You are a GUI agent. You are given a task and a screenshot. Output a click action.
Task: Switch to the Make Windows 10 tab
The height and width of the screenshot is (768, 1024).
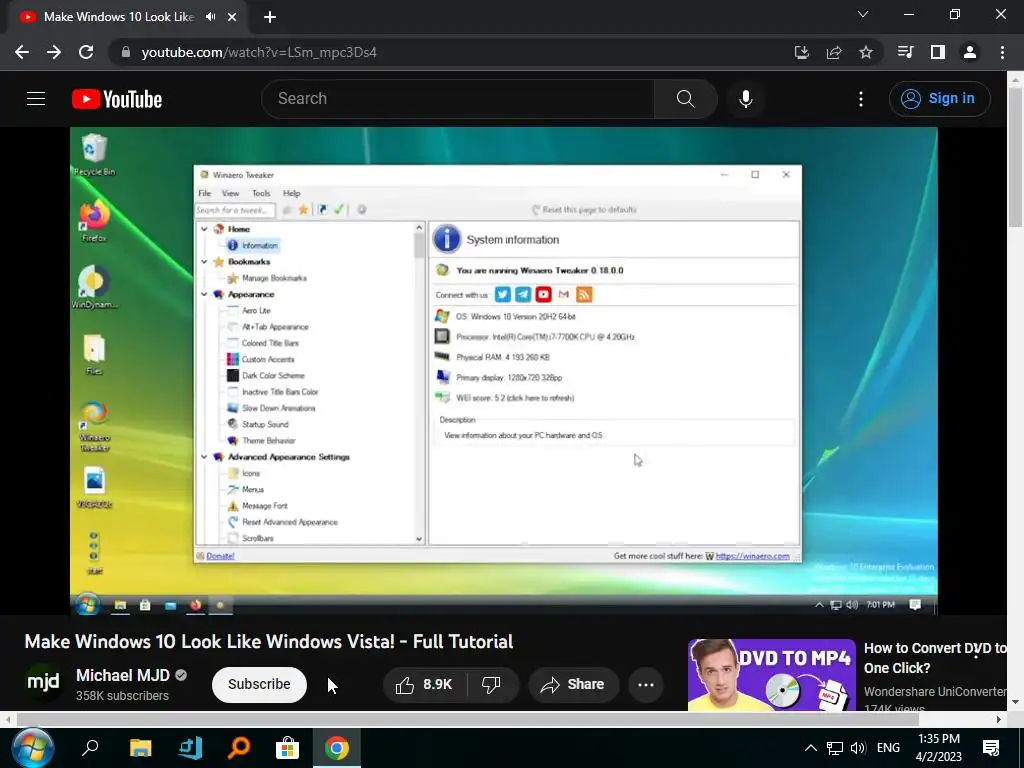[x=119, y=17]
